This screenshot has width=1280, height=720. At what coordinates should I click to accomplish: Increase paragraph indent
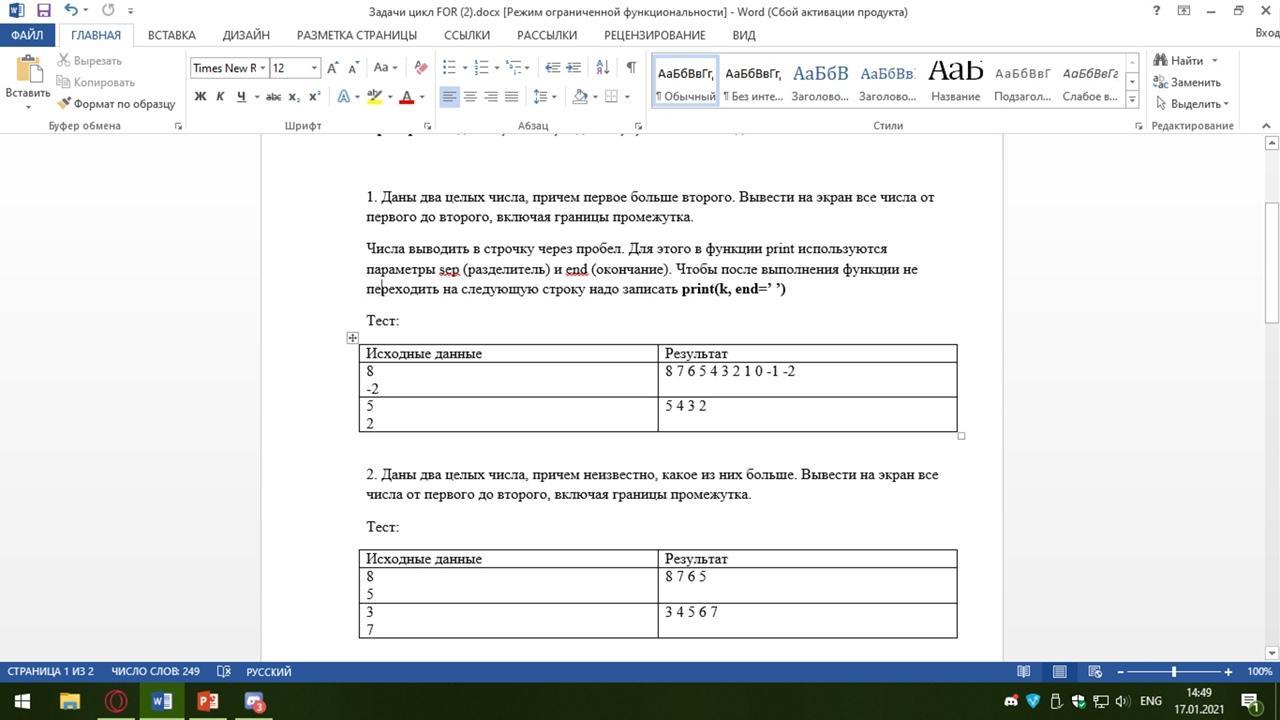(x=573, y=68)
